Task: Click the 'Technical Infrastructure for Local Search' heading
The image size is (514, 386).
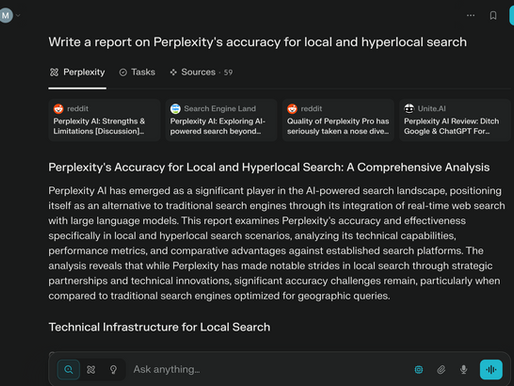Action: pos(159,327)
